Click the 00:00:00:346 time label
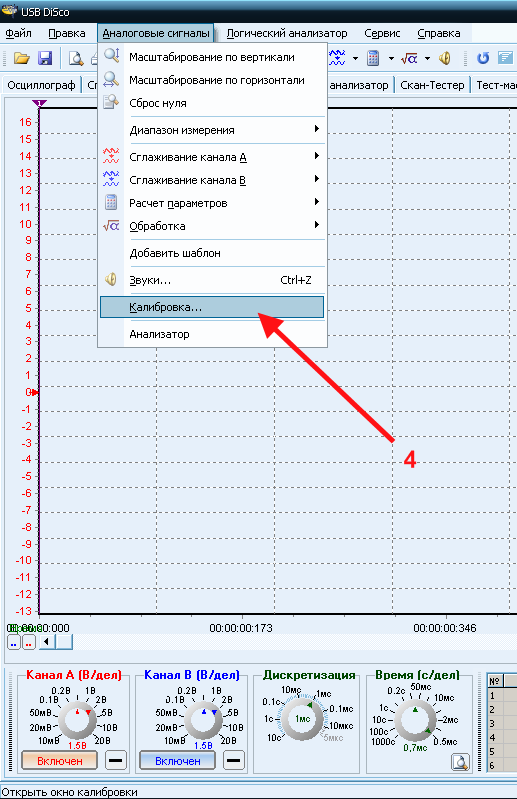Image resolution: width=517 pixels, height=799 pixels. tap(445, 628)
